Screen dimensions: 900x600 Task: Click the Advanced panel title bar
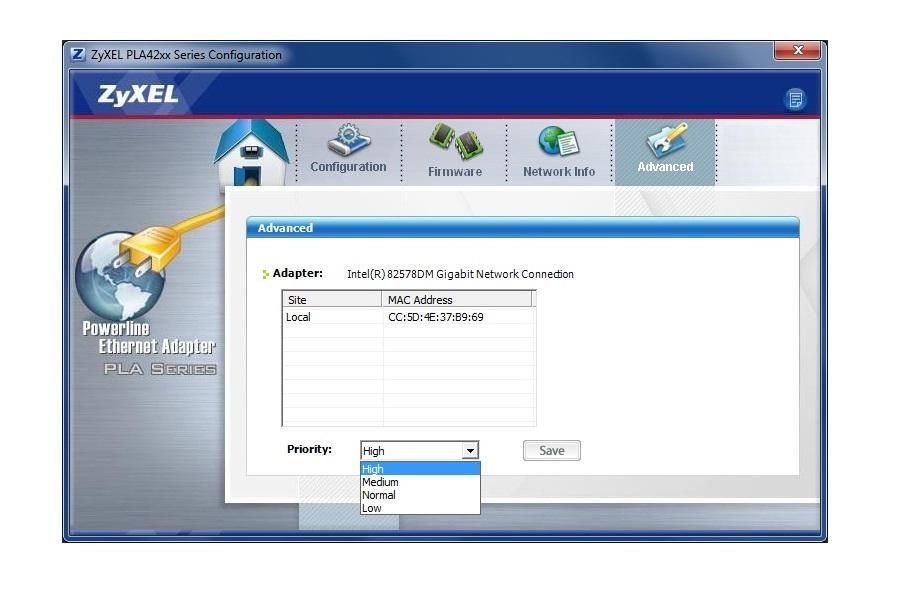click(x=522, y=228)
